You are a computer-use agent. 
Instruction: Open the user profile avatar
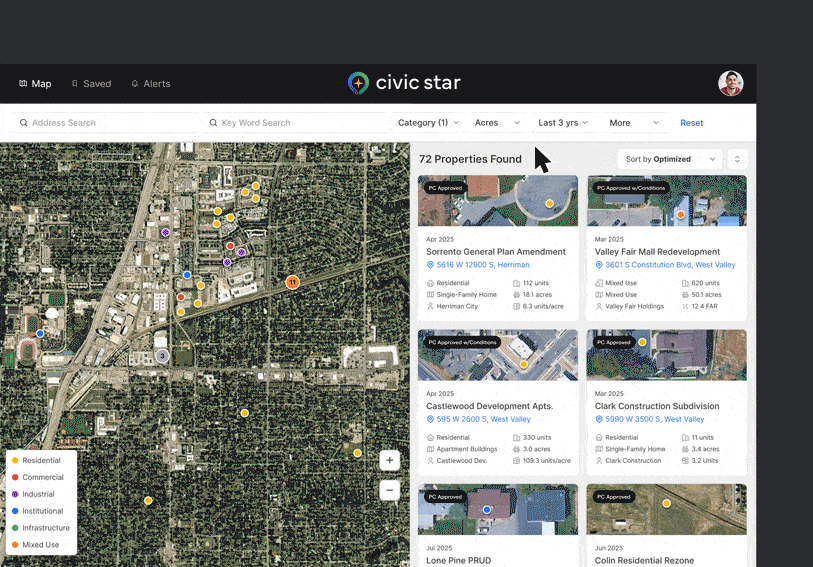(x=731, y=83)
